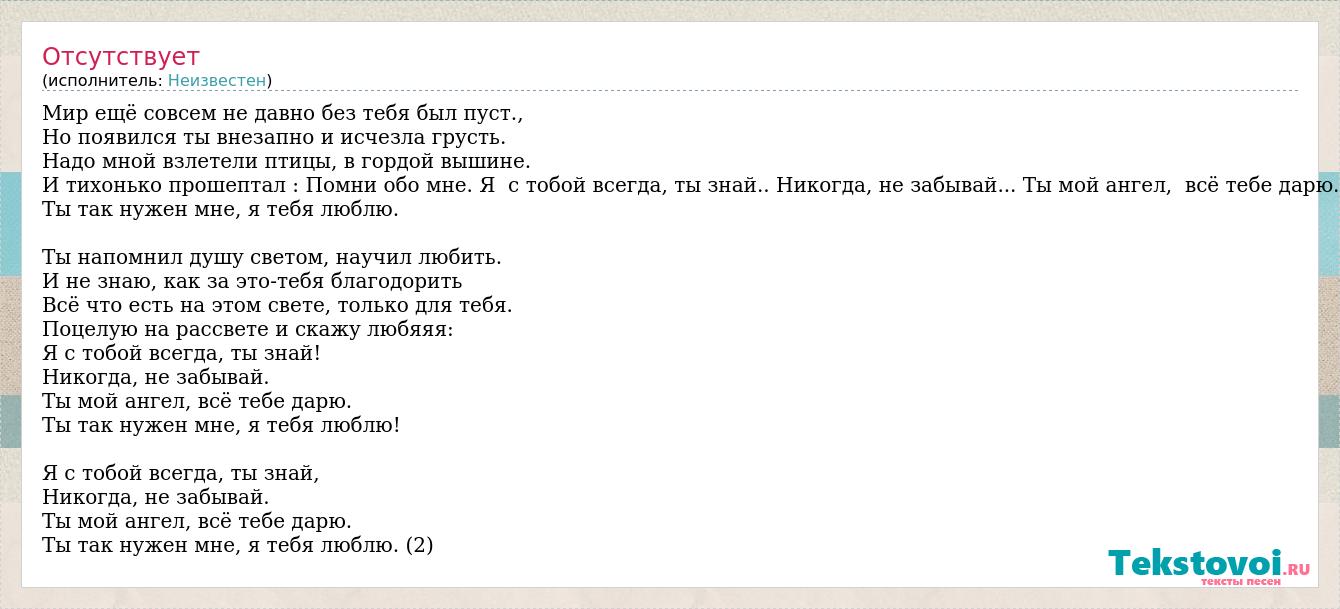Click the second-verse line Никогда, не забывай
The height and width of the screenshot is (609, 1340).
(157, 377)
